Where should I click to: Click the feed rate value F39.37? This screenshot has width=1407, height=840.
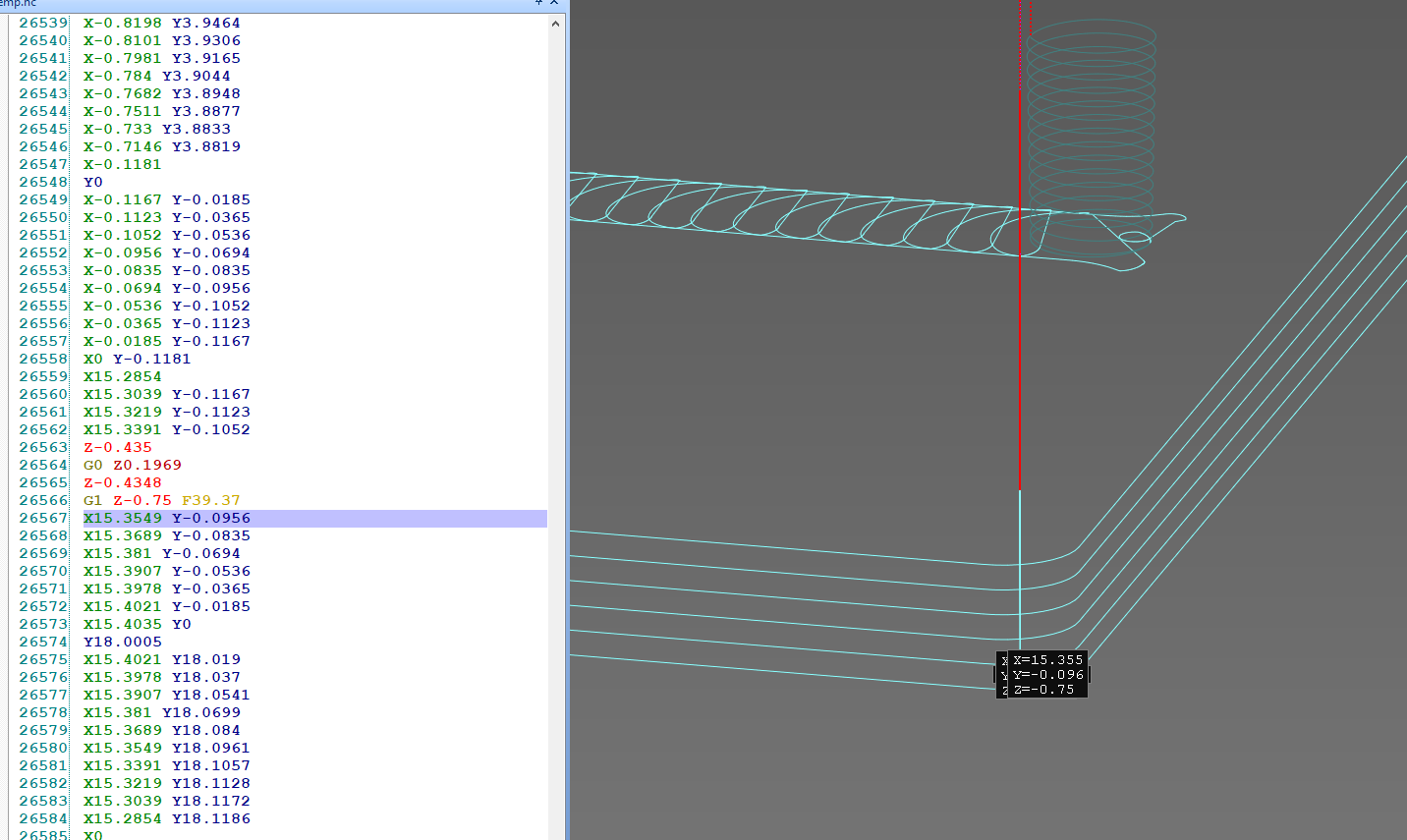[x=211, y=500]
